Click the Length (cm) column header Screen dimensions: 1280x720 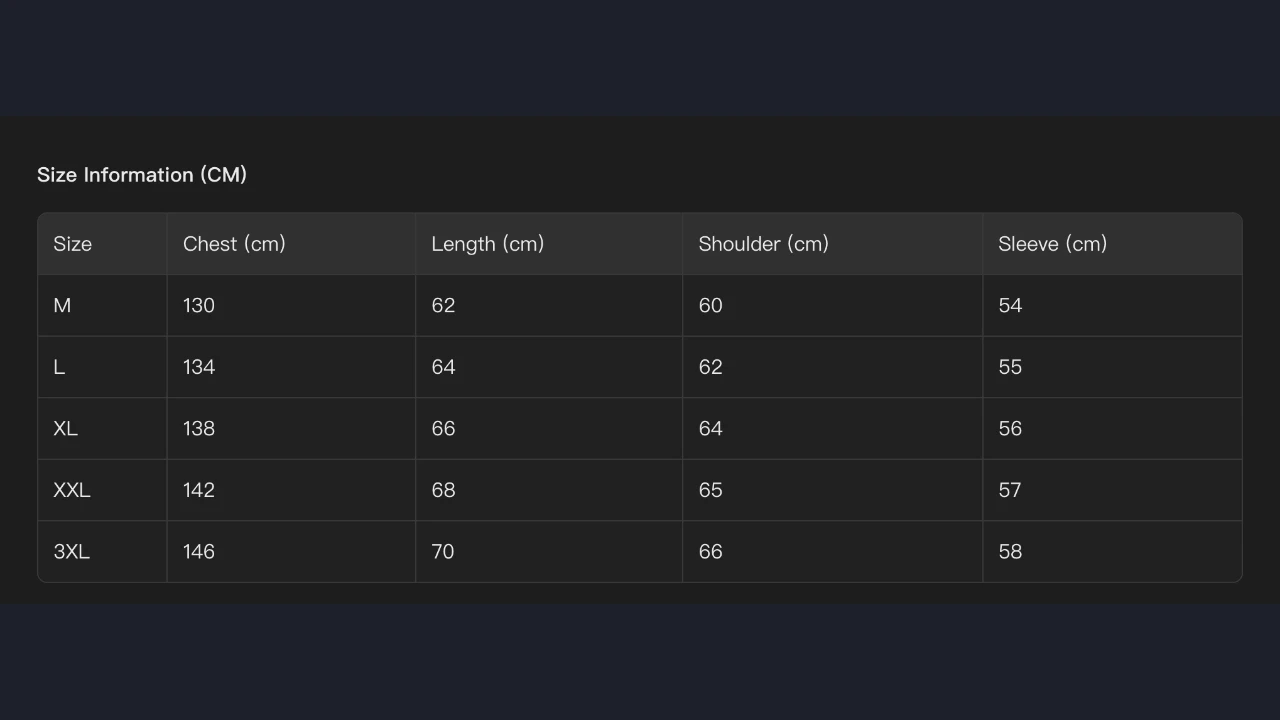click(487, 244)
